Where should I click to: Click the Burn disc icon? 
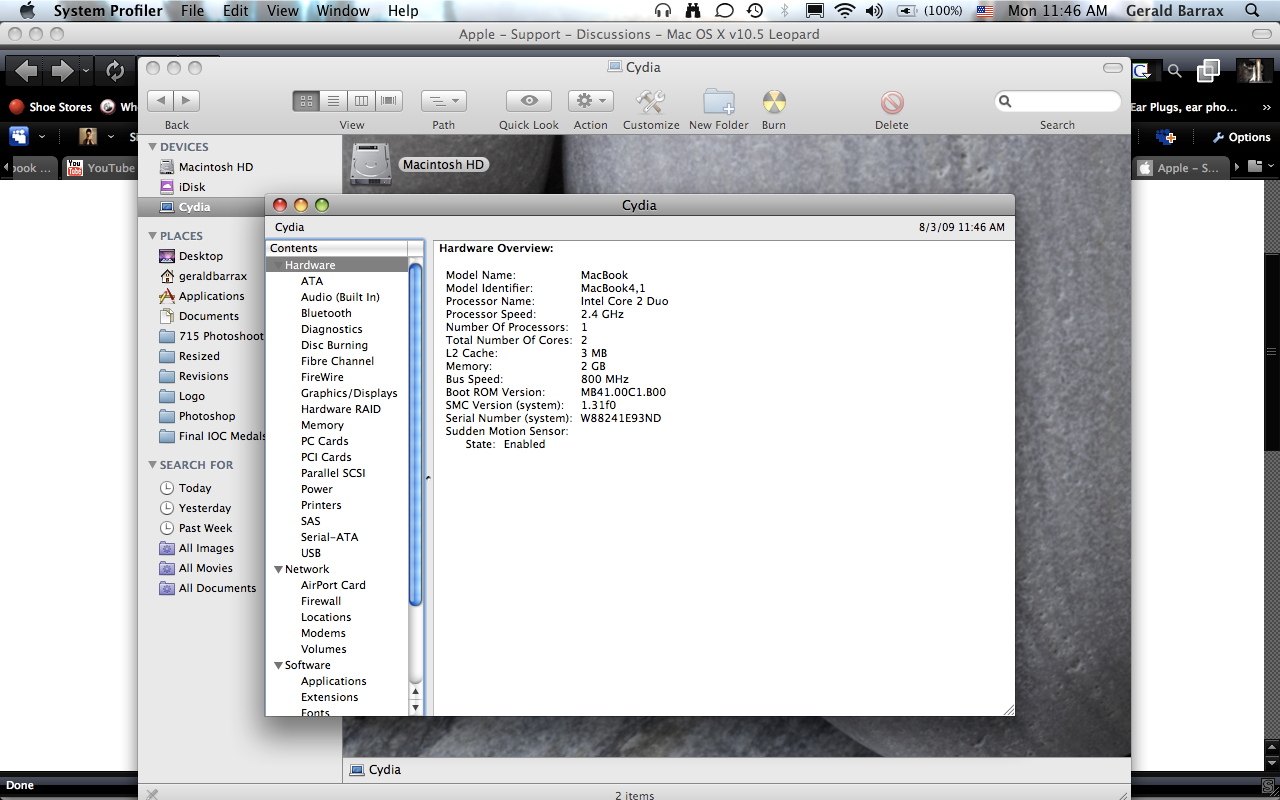click(x=773, y=101)
